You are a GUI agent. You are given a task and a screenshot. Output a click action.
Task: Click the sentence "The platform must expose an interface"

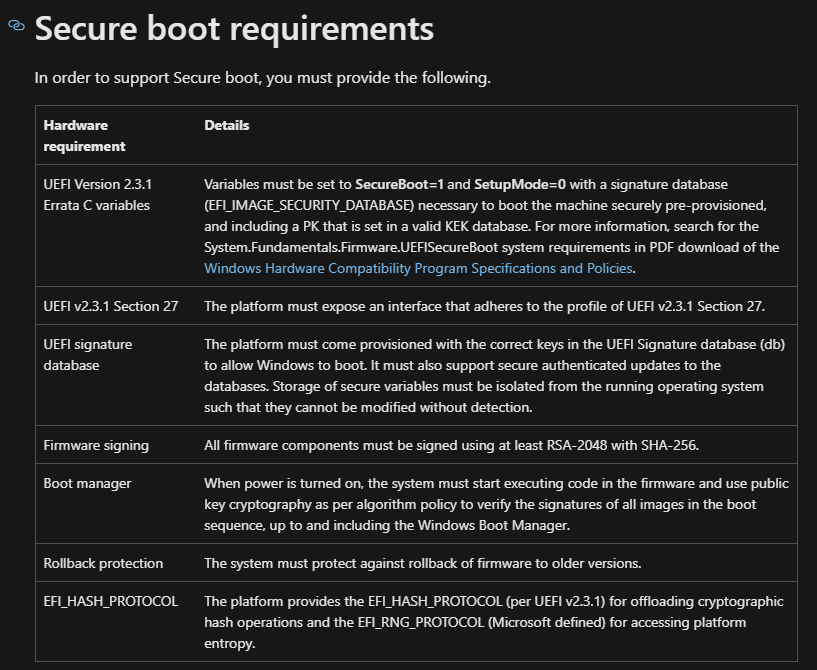click(x=485, y=306)
